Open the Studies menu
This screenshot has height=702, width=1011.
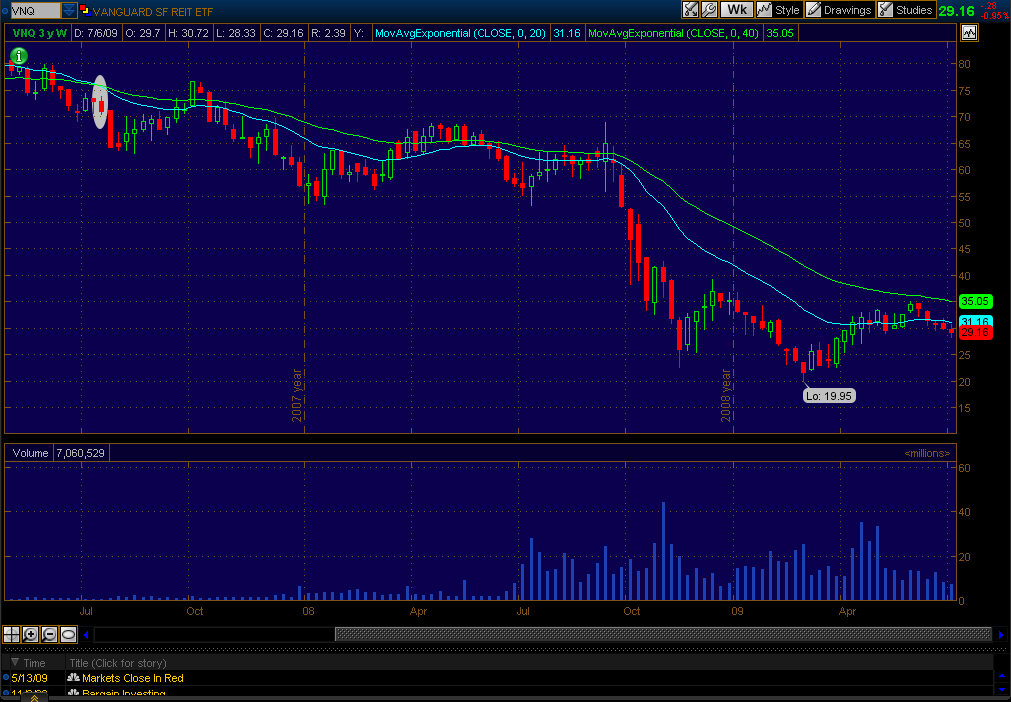coord(906,10)
